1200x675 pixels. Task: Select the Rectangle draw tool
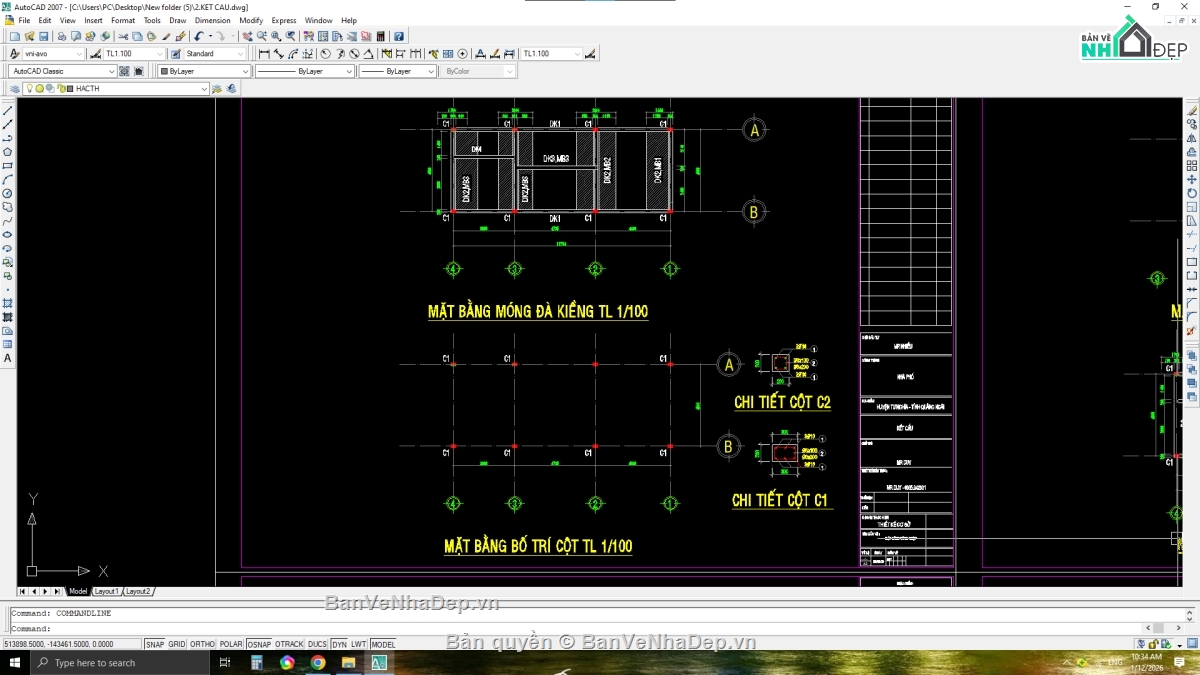[8, 166]
